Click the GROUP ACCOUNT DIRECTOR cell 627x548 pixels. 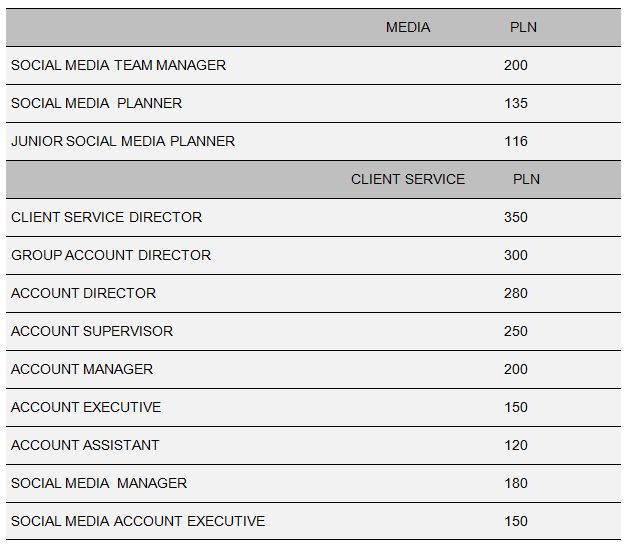pos(111,255)
